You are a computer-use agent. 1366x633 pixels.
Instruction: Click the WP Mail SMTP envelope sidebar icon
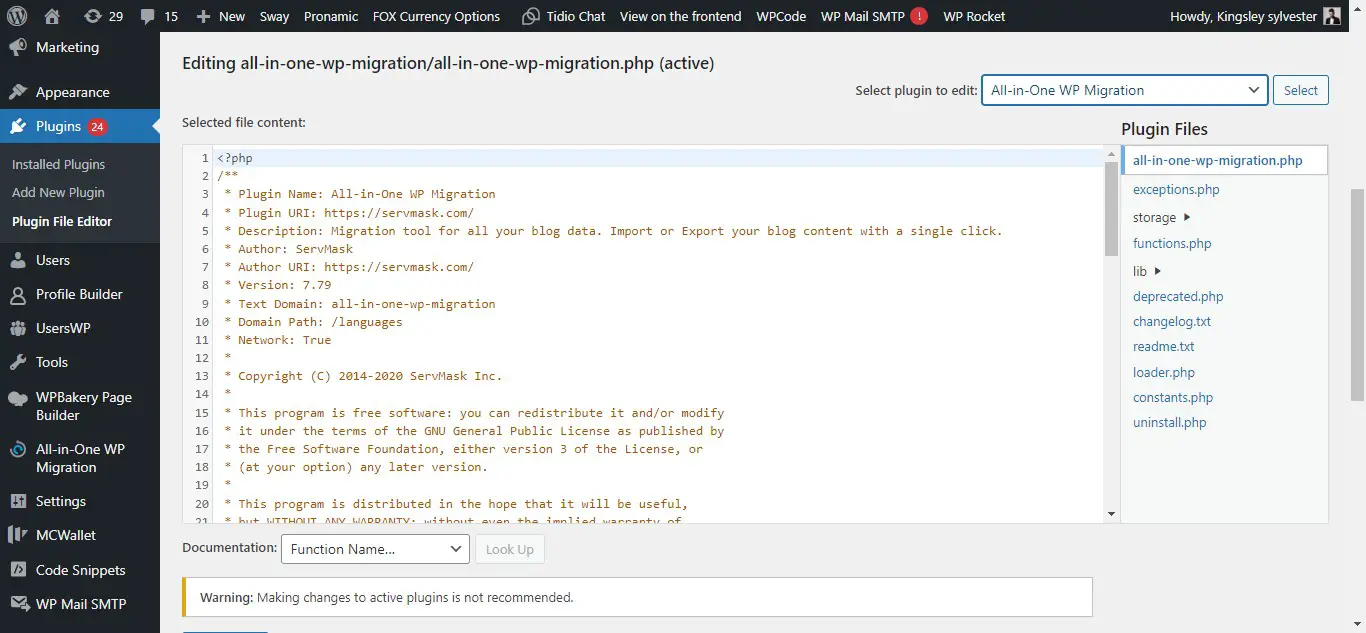point(18,604)
